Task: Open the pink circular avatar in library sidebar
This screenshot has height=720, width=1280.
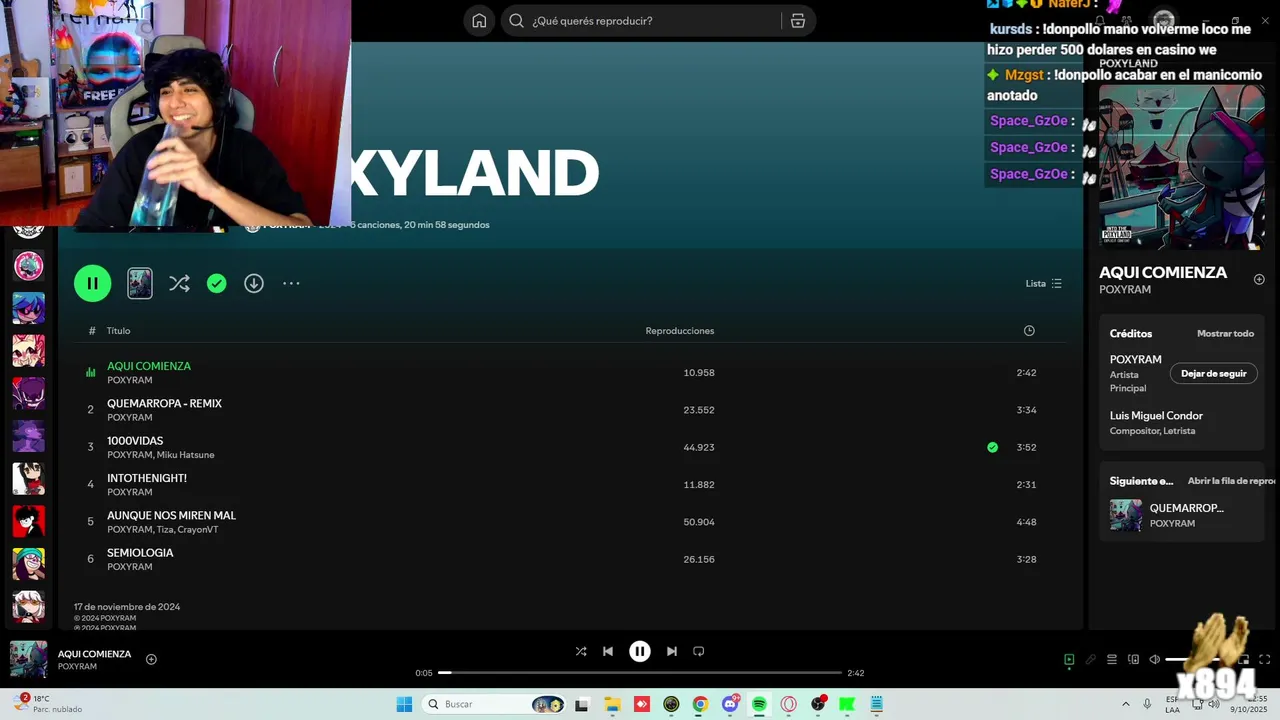Action: click(28, 266)
